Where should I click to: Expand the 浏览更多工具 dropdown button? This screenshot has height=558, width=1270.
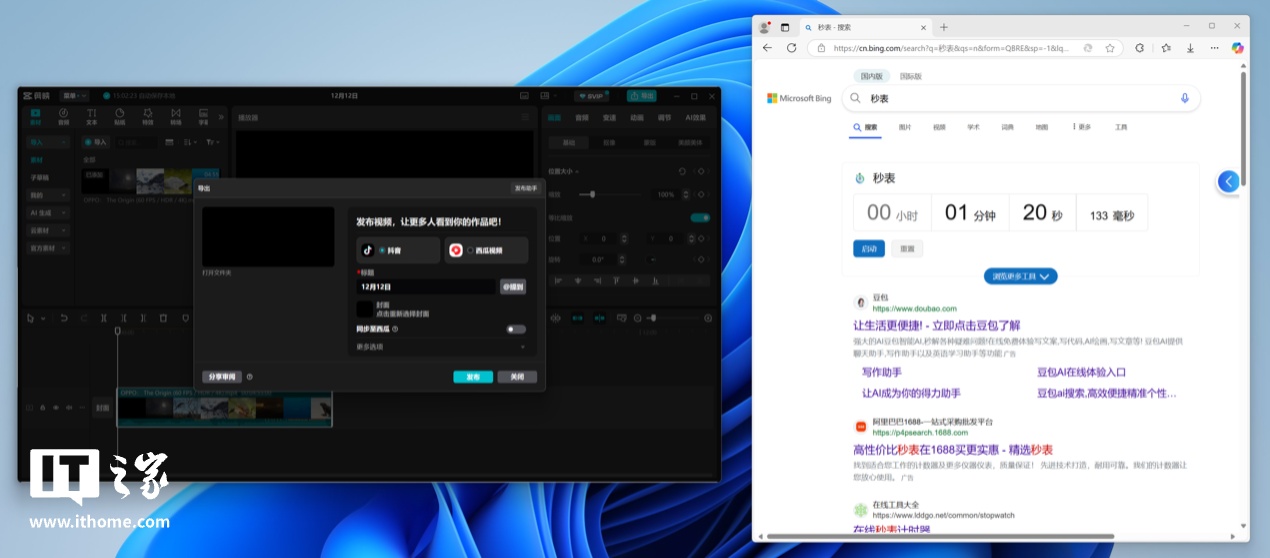(1020, 276)
